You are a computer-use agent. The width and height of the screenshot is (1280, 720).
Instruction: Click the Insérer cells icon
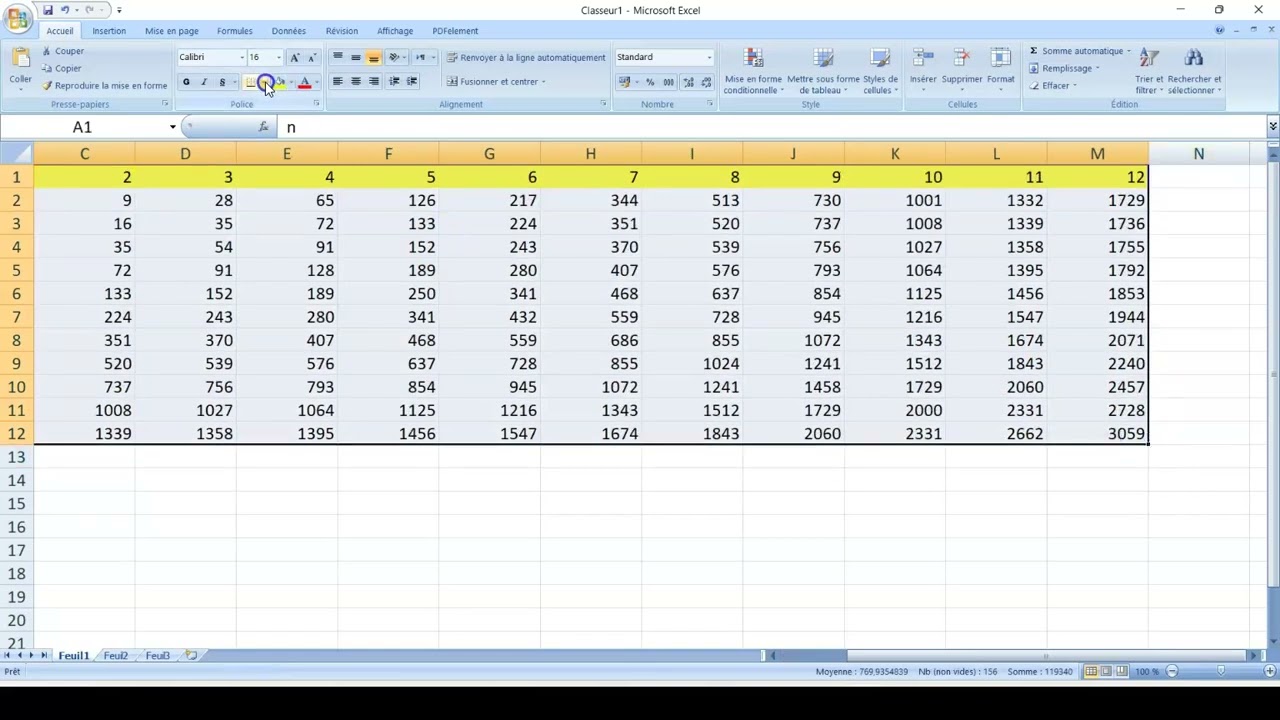coord(923,59)
